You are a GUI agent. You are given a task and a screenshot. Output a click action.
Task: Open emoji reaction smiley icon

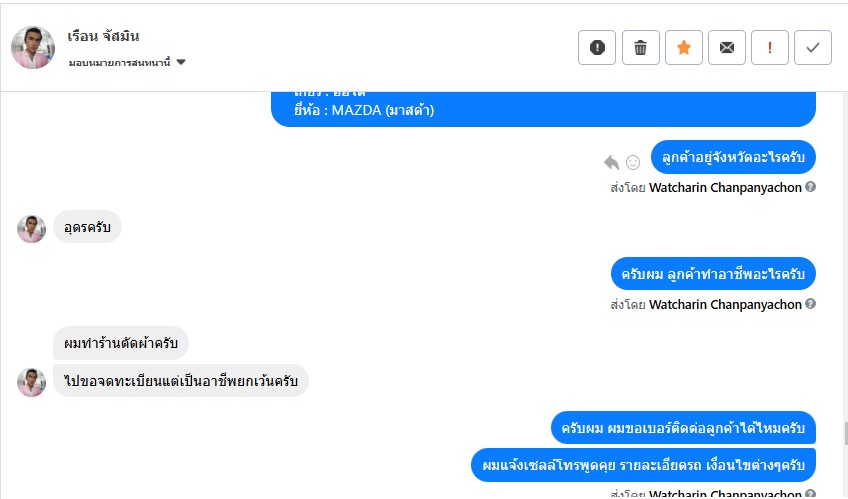(x=633, y=162)
